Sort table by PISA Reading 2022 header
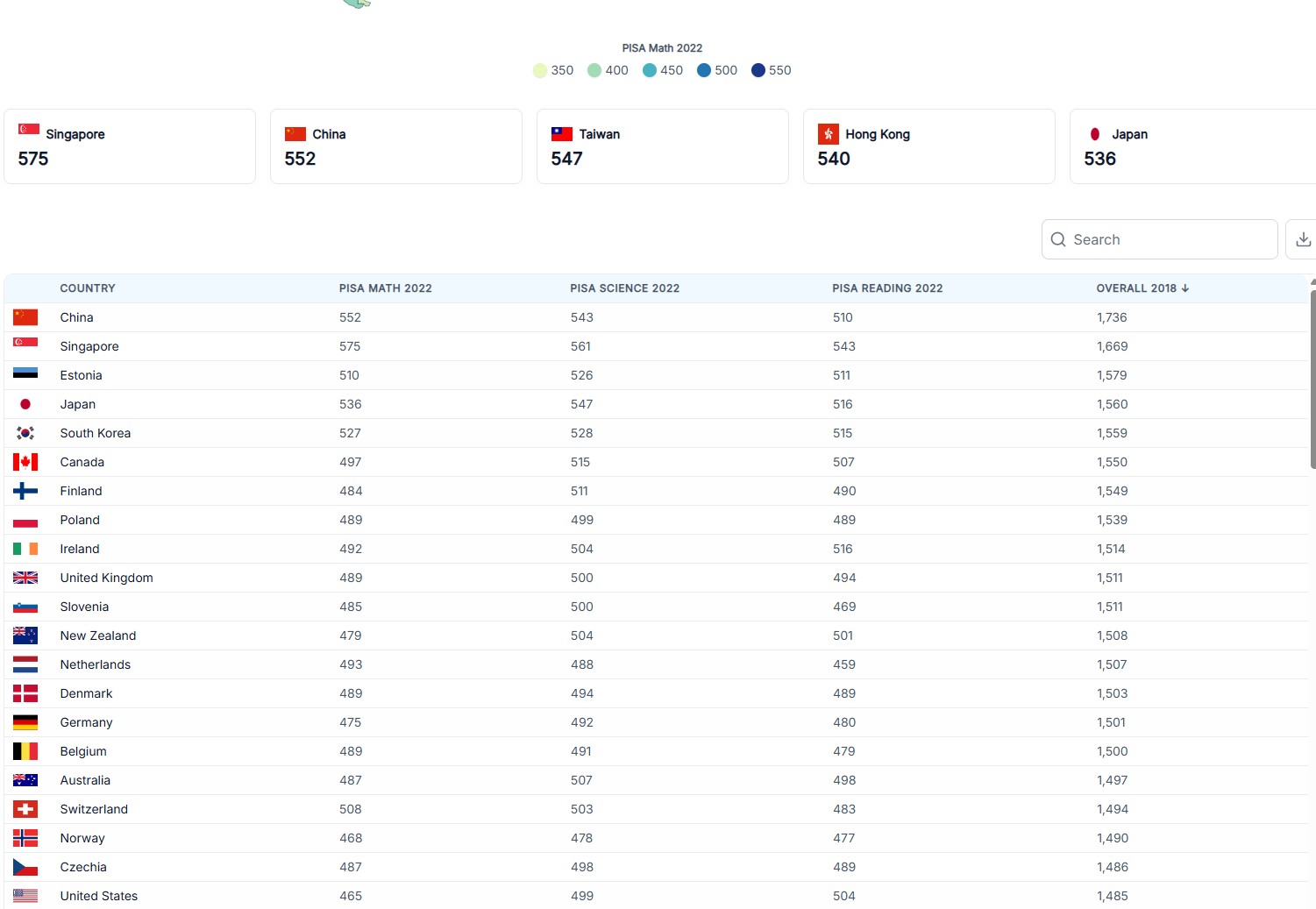 tap(888, 288)
